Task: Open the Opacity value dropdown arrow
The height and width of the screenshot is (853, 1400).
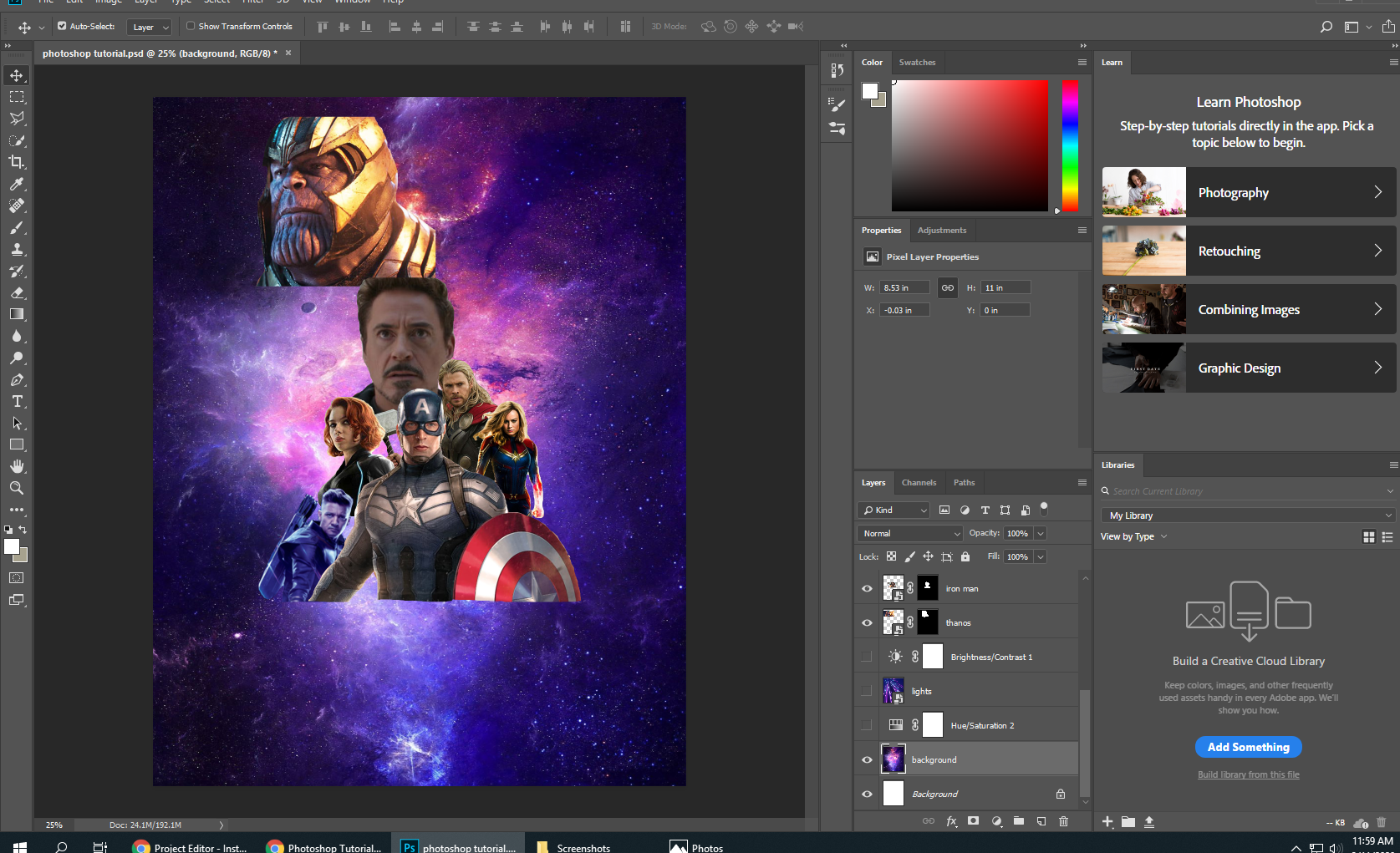Action: coord(1041,533)
